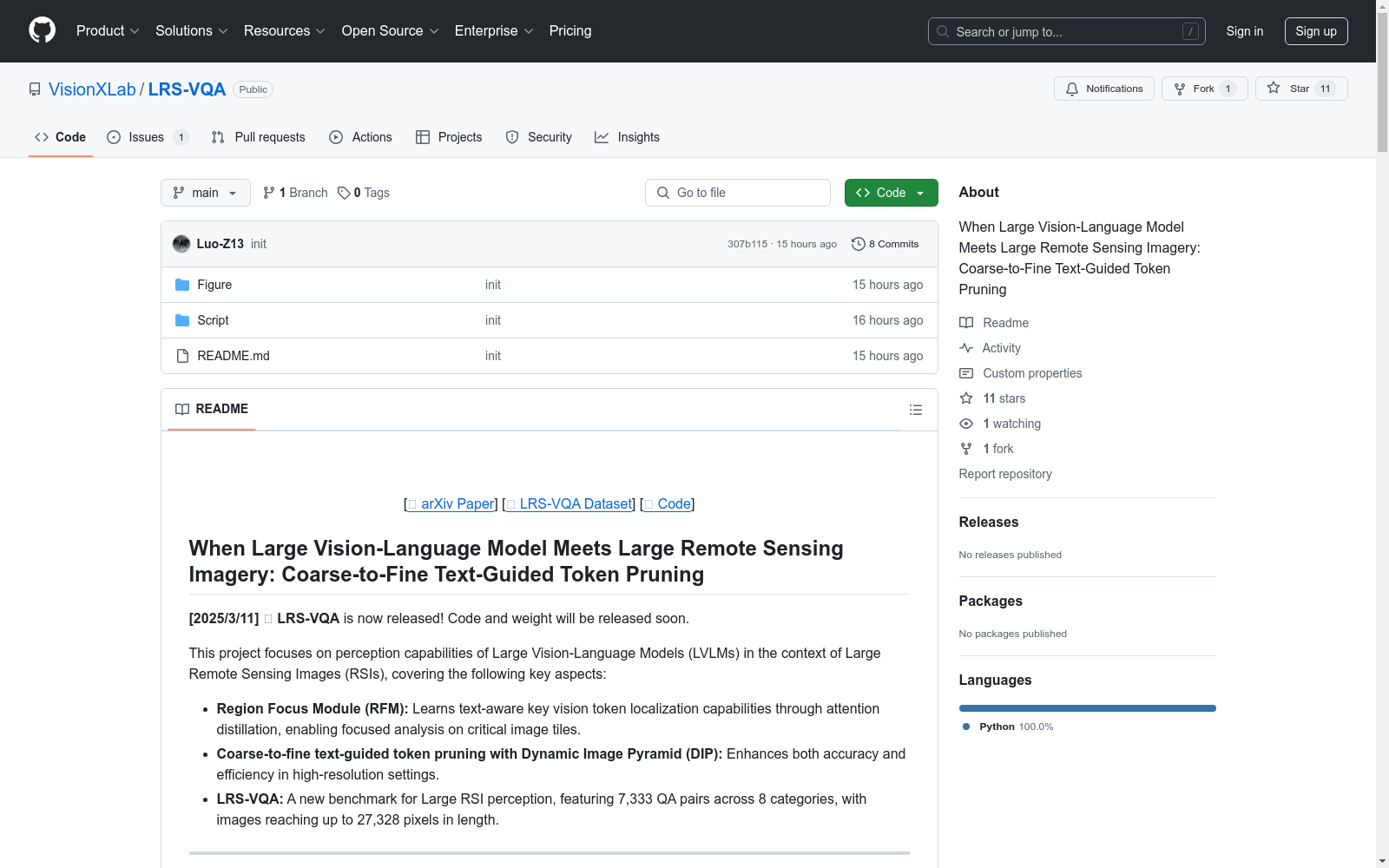
Task: Click the search magnifier in header
Action: tap(943, 31)
